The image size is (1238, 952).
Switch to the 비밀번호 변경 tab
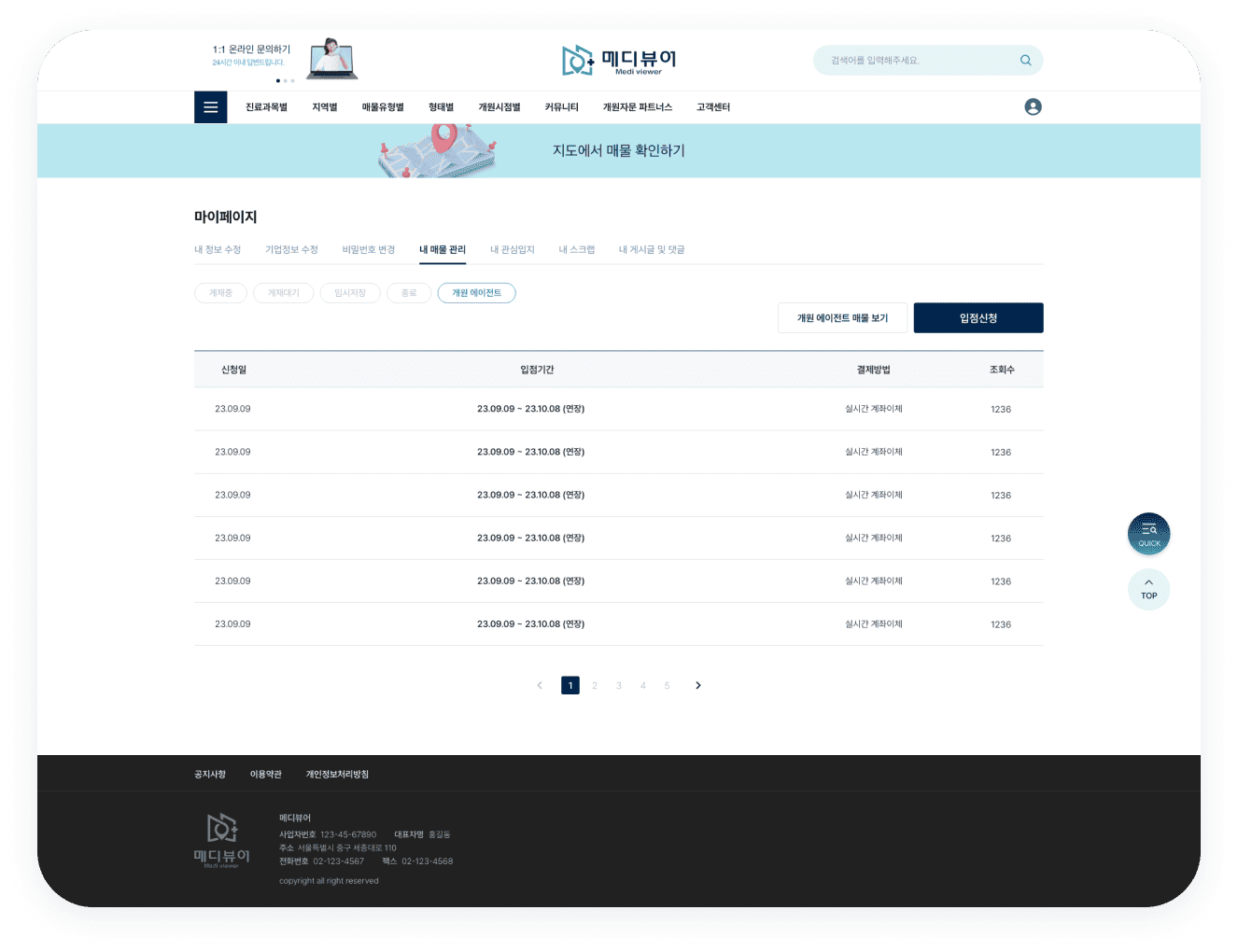(x=368, y=250)
